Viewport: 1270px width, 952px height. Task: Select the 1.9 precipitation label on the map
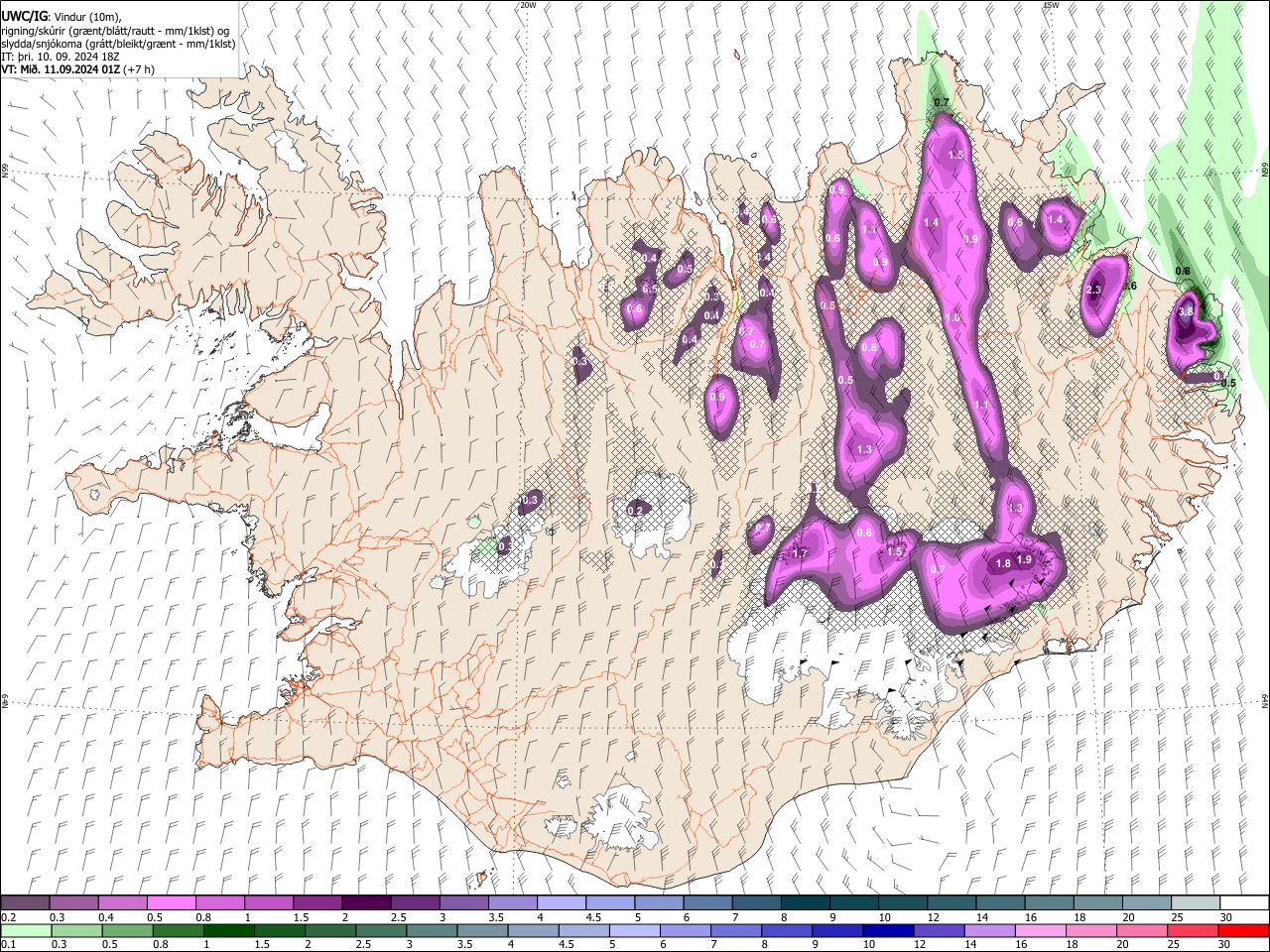(x=1025, y=560)
